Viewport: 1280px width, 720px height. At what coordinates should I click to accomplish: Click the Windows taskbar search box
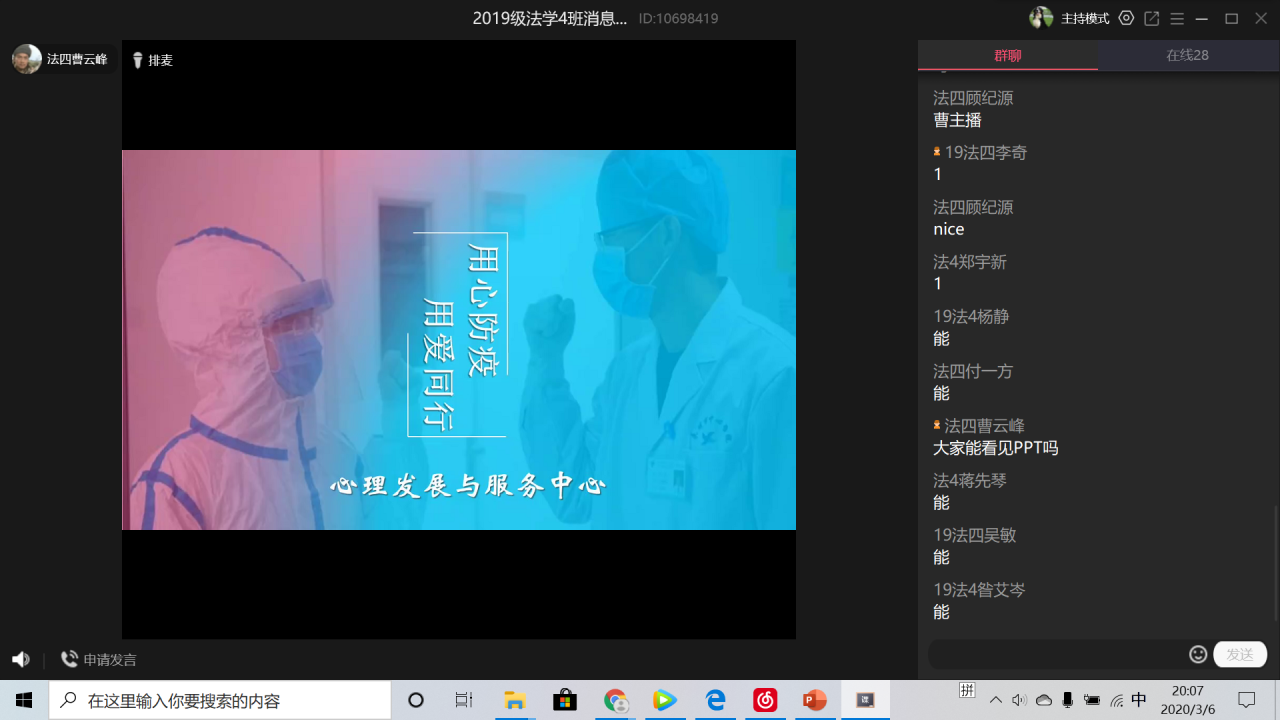click(x=220, y=700)
